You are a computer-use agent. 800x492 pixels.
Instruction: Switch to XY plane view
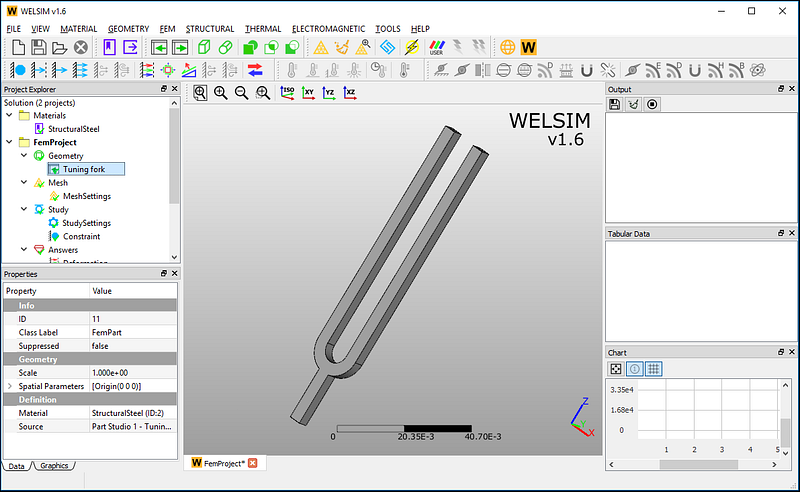click(x=308, y=93)
